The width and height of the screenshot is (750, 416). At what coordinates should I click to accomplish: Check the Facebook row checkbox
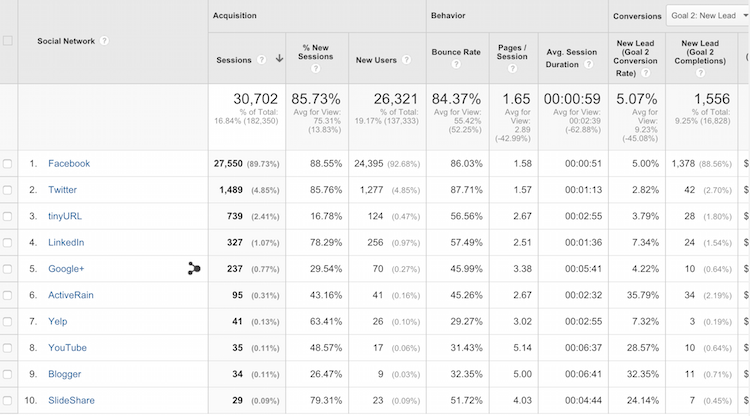coord(8,164)
